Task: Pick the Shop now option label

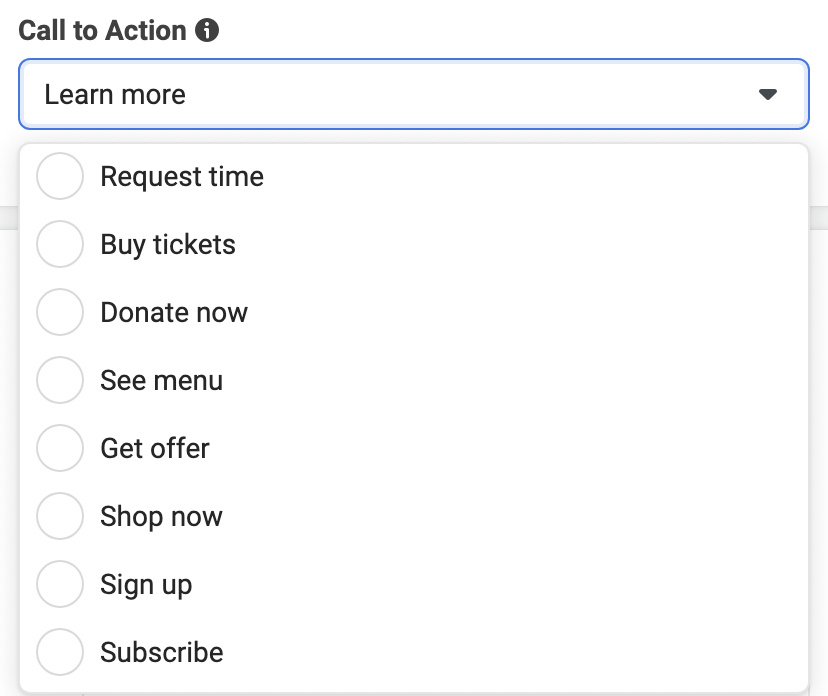Action: point(162,516)
